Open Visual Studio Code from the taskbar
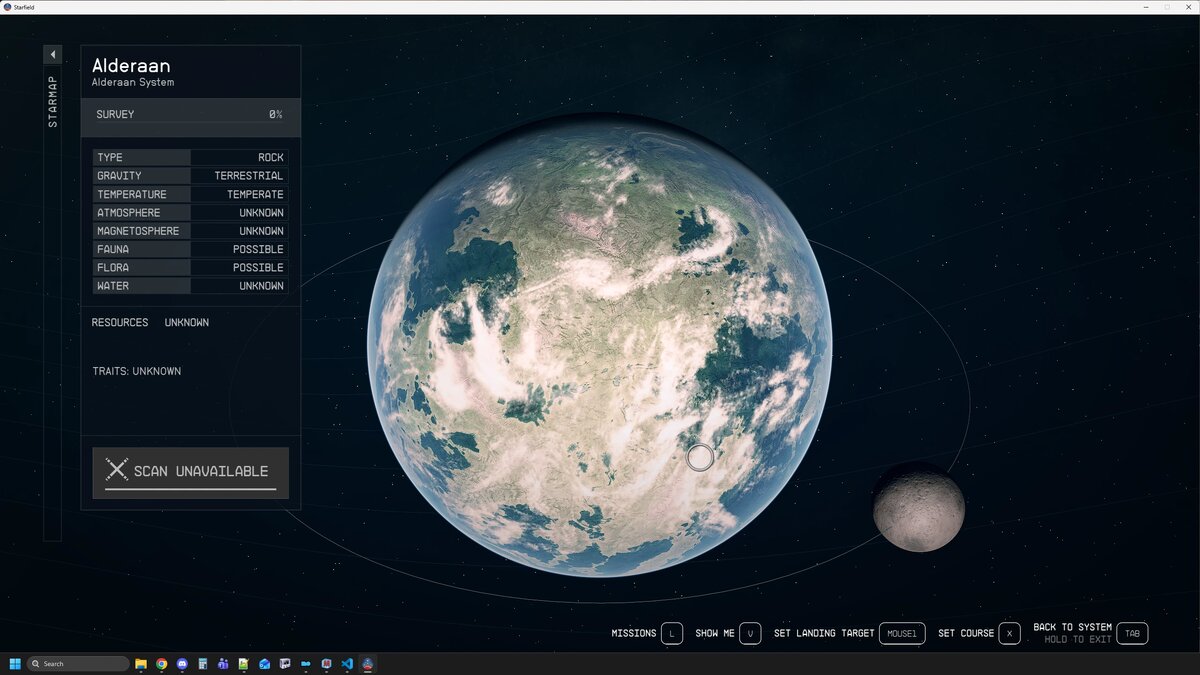 (x=347, y=664)
